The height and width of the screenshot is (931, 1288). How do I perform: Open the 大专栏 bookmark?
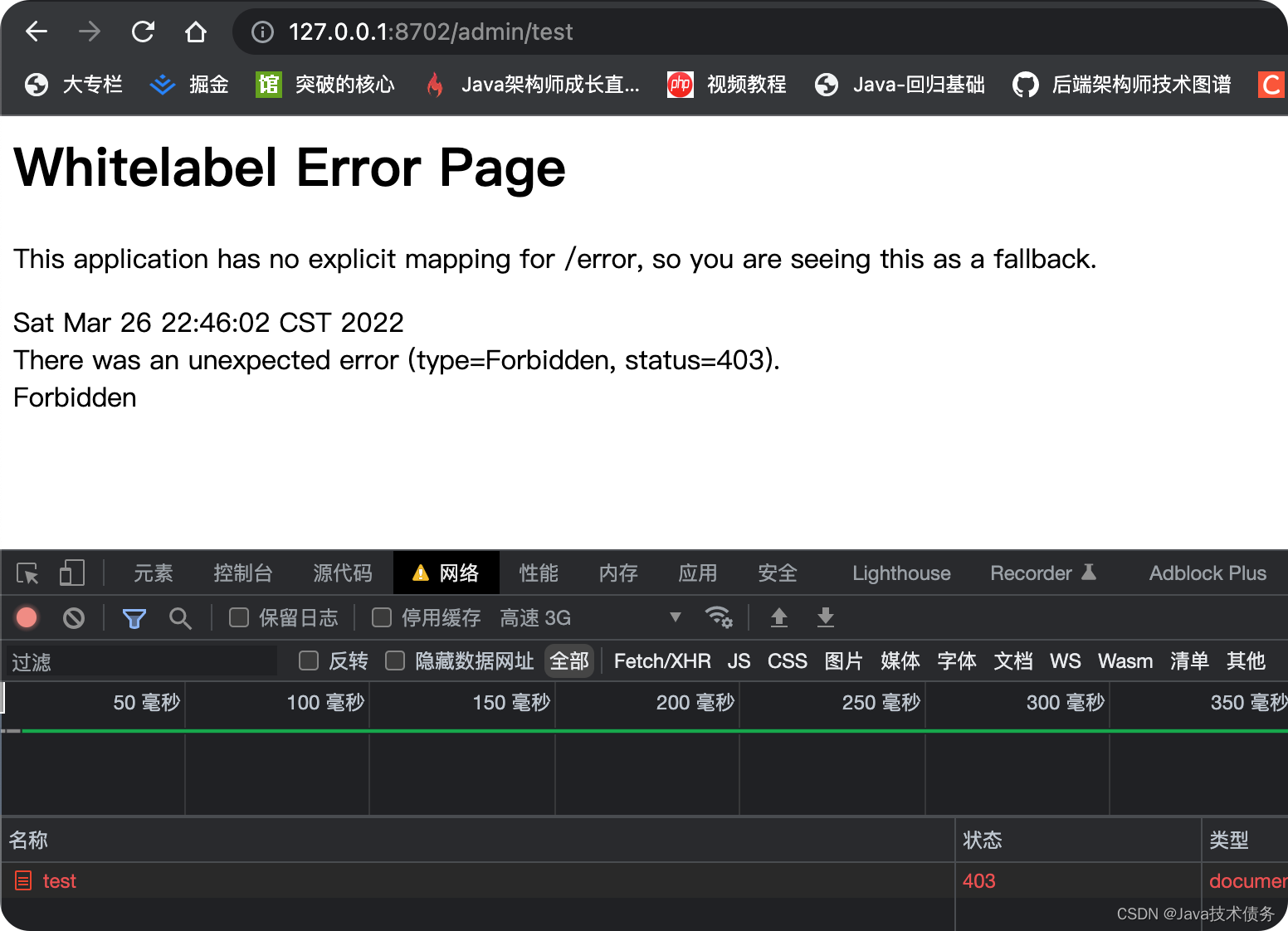(x=73, y=85)
